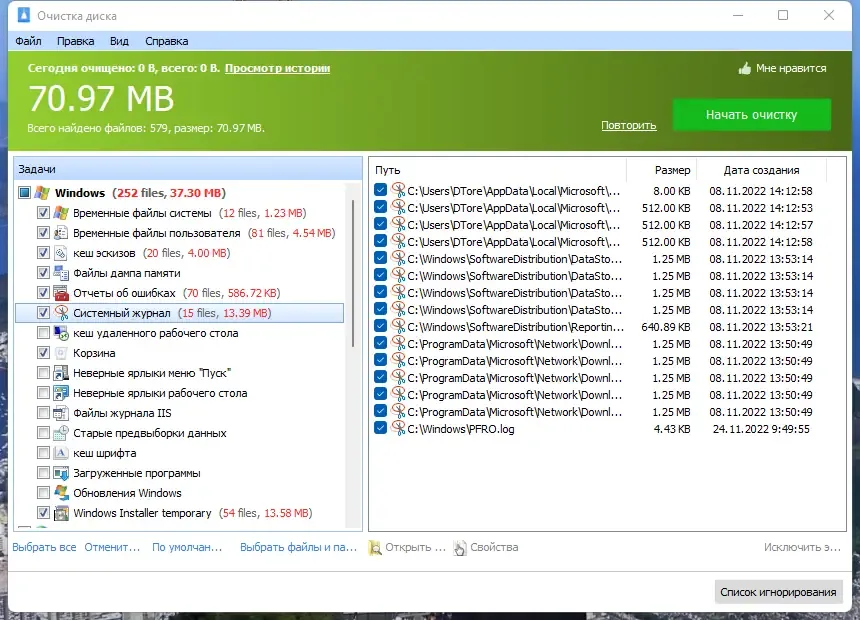Click the 4.43 KB size cell

[x=671, y=429]
